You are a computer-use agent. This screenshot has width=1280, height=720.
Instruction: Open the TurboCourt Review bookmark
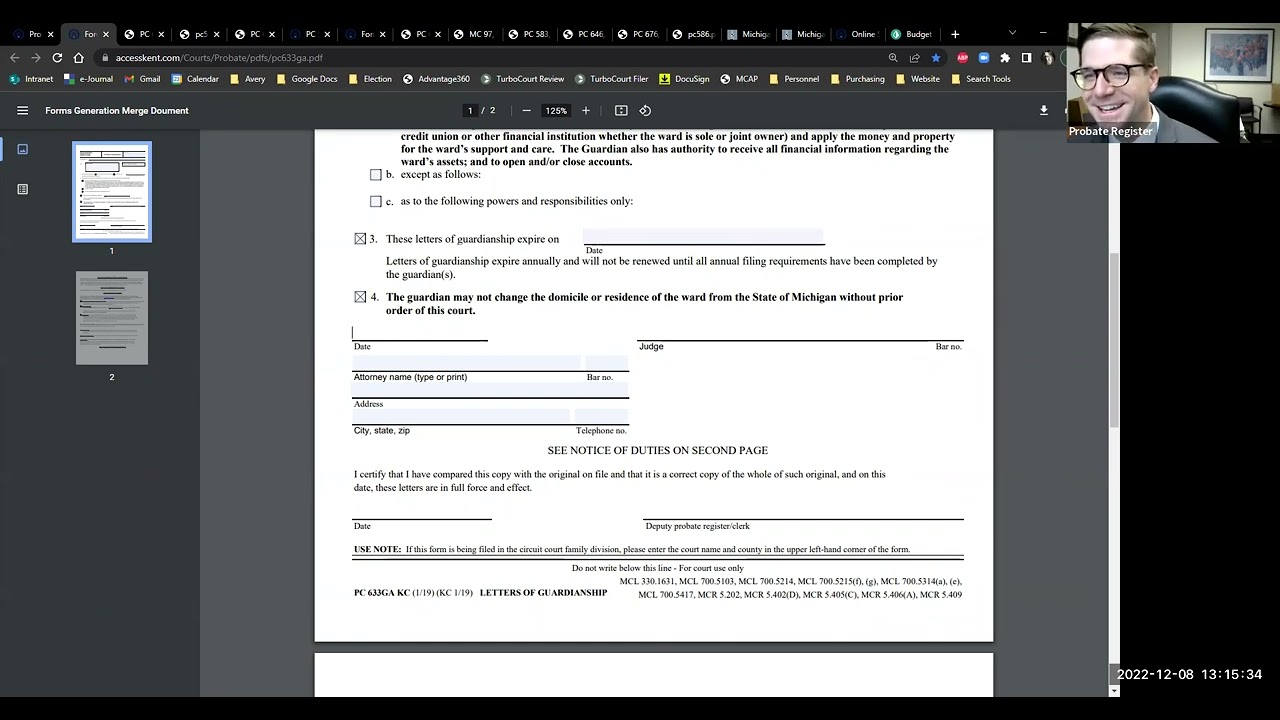pos(522,79)
